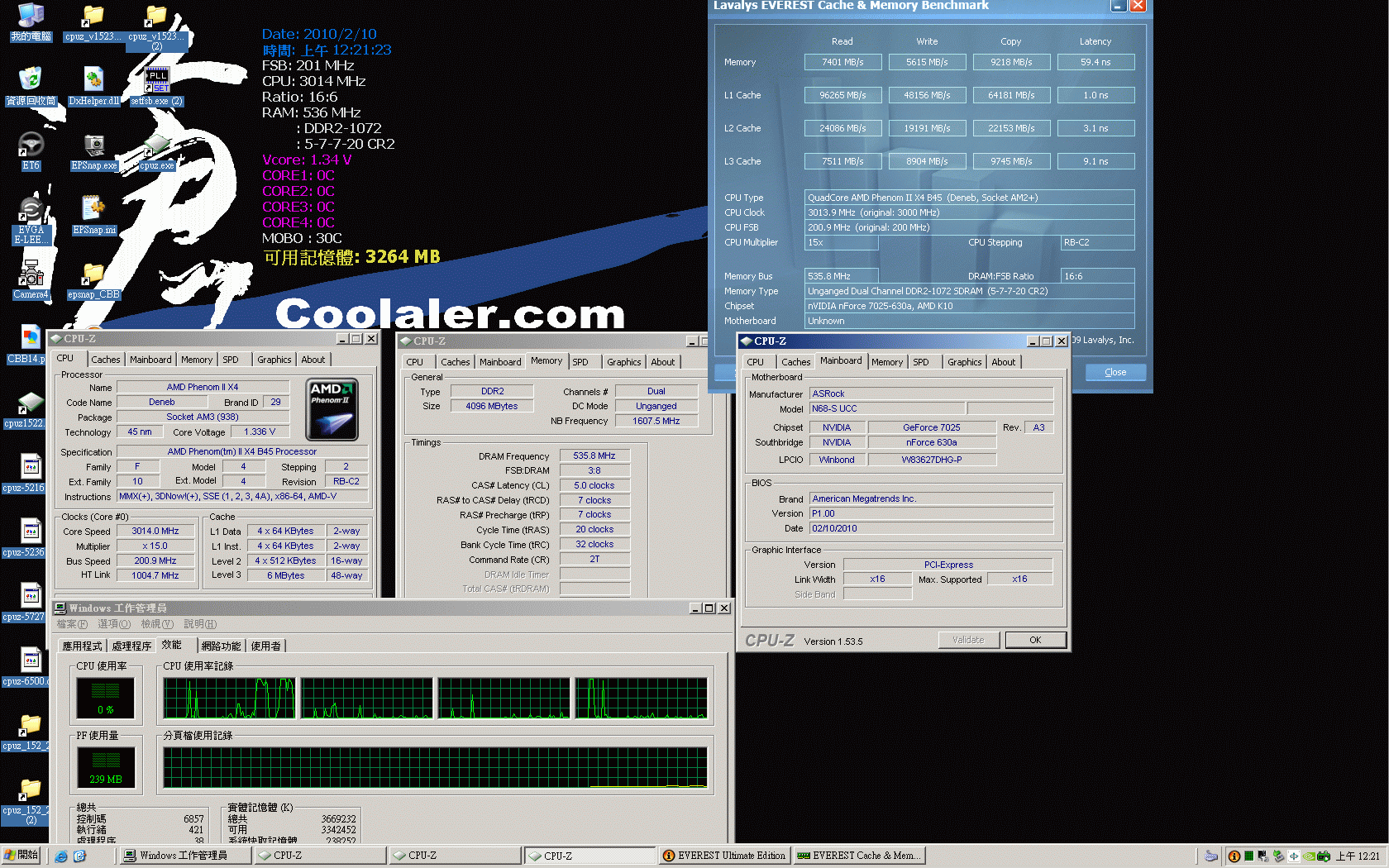The height and width of the screenshot is (868, 1389).
Task: Switch to EVEREST Ultimate Edition taskbar item
Action: tap(724, 856)
